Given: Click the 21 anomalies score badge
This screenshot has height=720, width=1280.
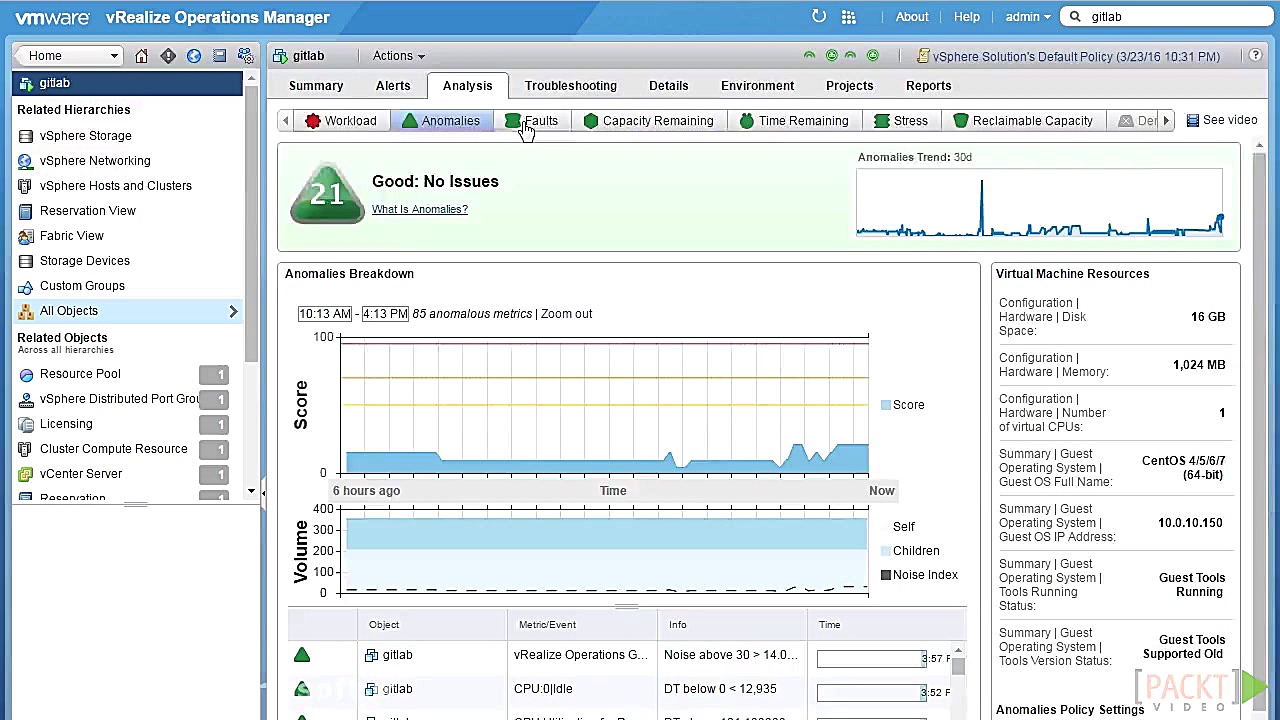Looking at the screenshot, I should point(327,193).
